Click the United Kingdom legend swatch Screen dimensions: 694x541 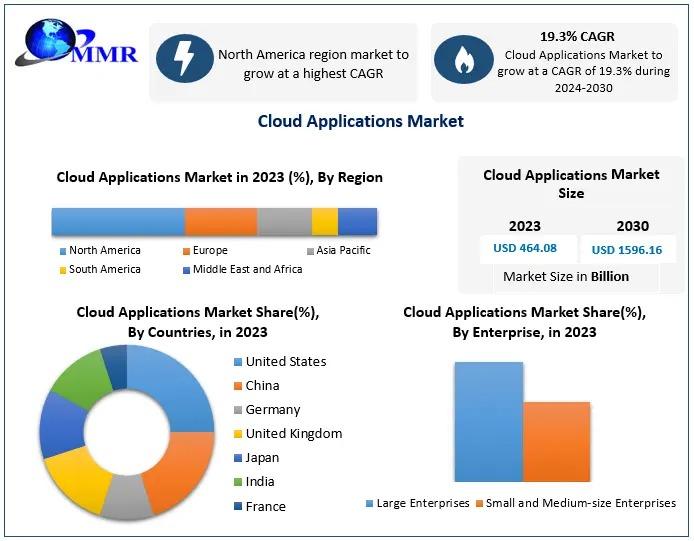[238, 434]
